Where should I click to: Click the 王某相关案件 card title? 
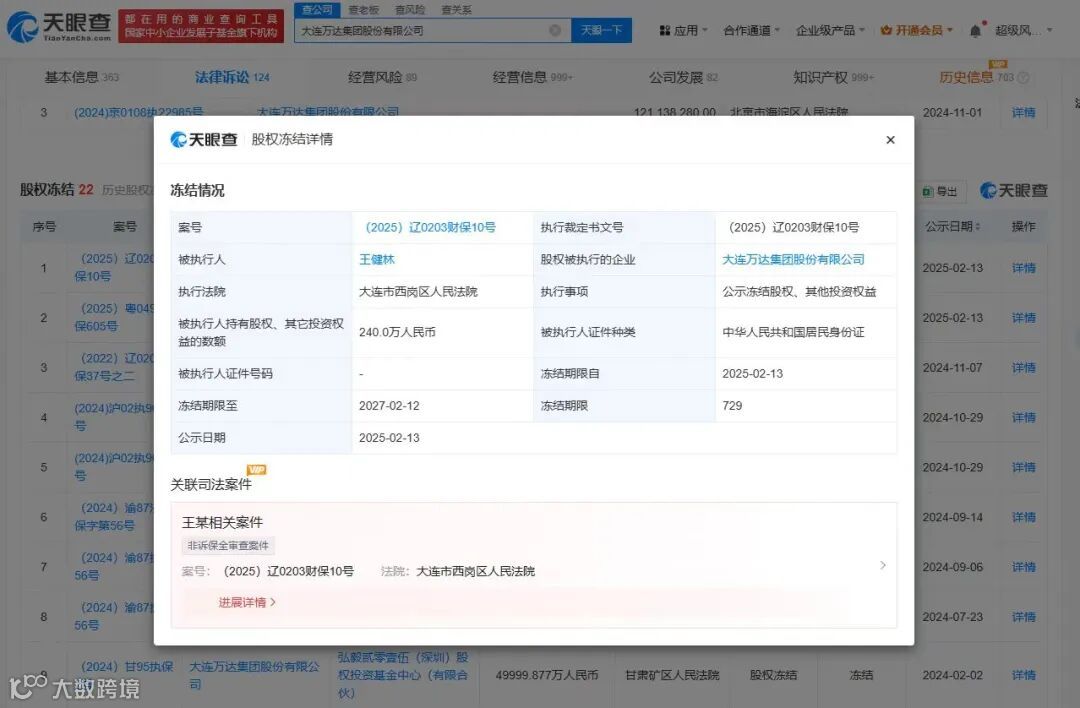pos(222,522)
